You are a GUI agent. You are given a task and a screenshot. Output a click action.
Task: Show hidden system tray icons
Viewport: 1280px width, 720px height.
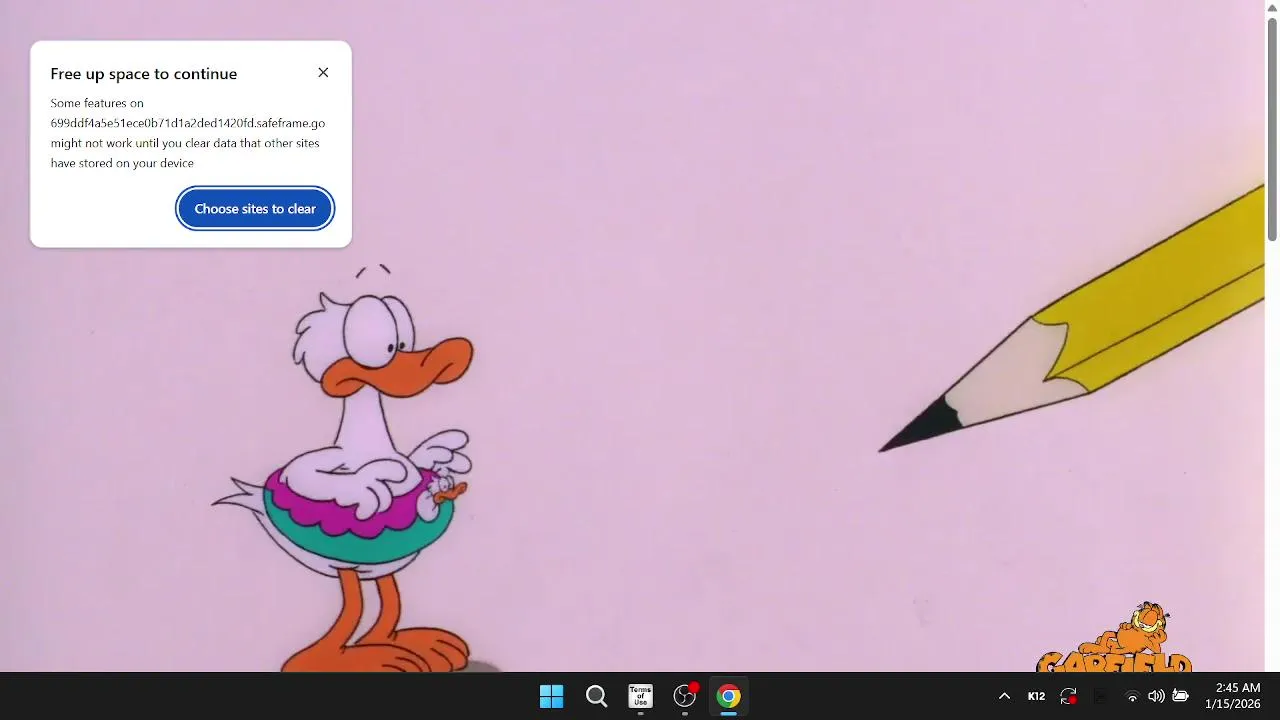click(1004, 696)
